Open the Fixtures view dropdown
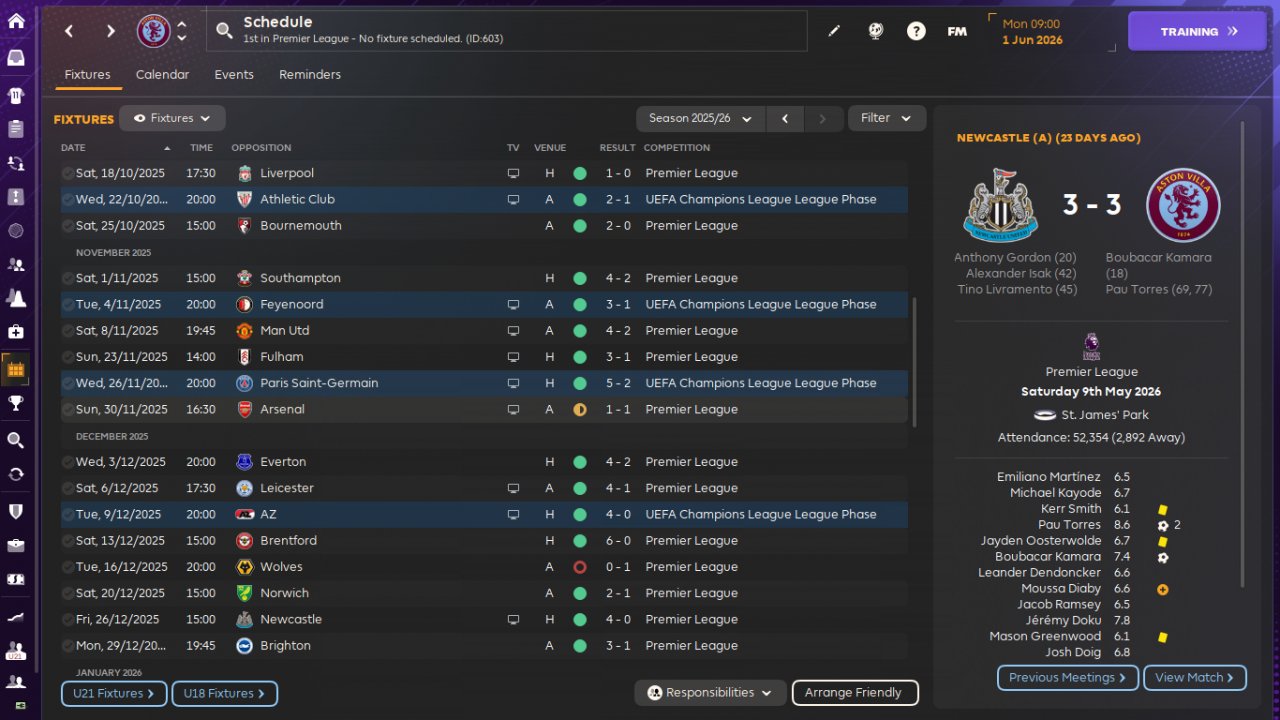 [x=172, y=118]
